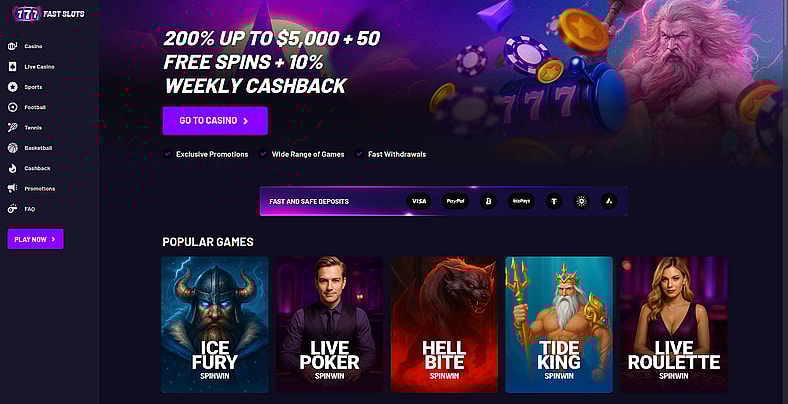Image resolution: width=788 pixels, height=404 pixels.
Task: Open the Ice Fury game thumbnail
Action: (x=215, y=325)
